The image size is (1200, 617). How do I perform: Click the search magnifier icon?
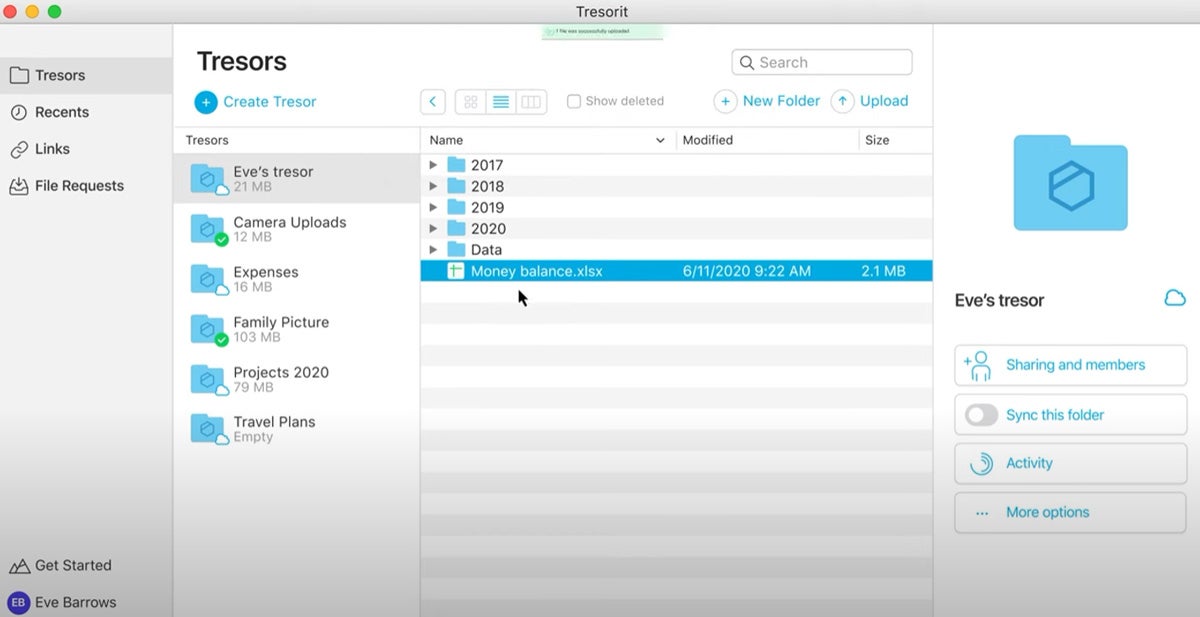[x=746, y=63]
